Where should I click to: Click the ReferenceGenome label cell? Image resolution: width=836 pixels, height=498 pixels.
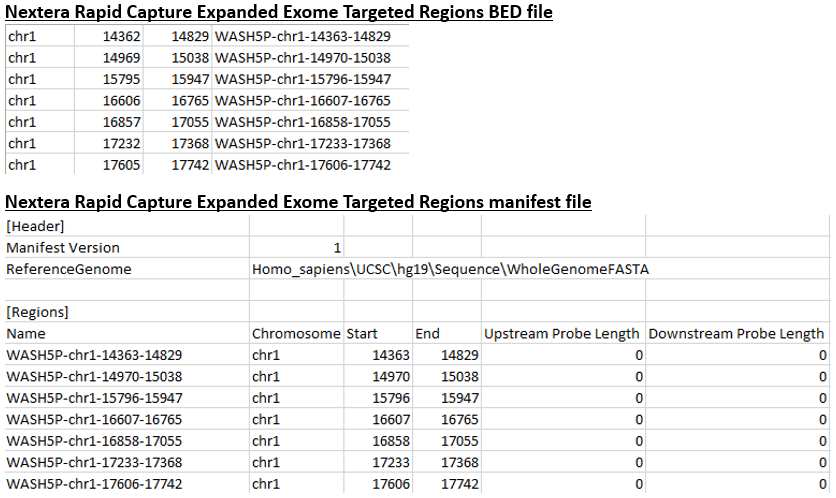pyautogui.click(x=68, y=269)
